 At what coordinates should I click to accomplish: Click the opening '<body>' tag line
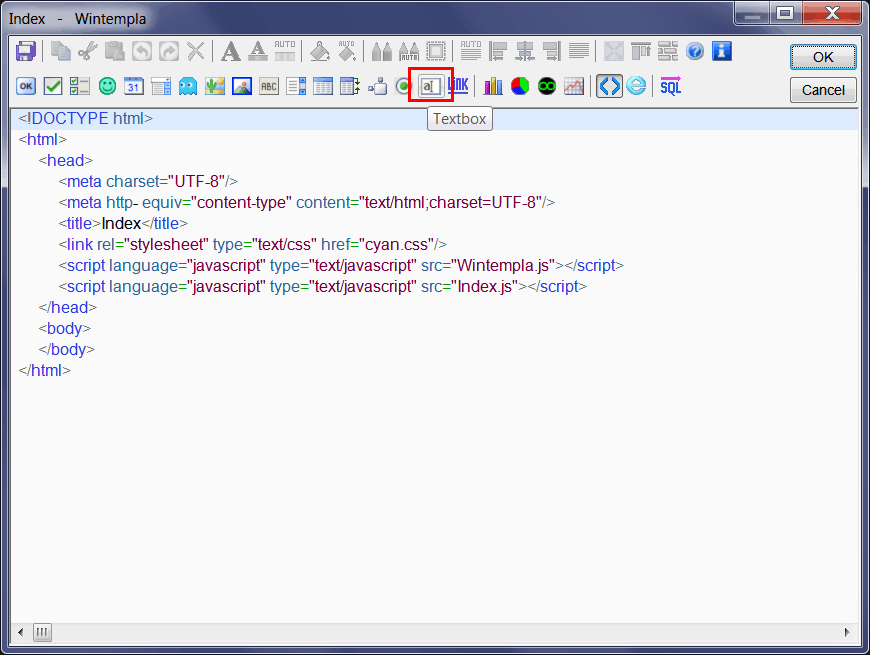(x=65, y=328)
